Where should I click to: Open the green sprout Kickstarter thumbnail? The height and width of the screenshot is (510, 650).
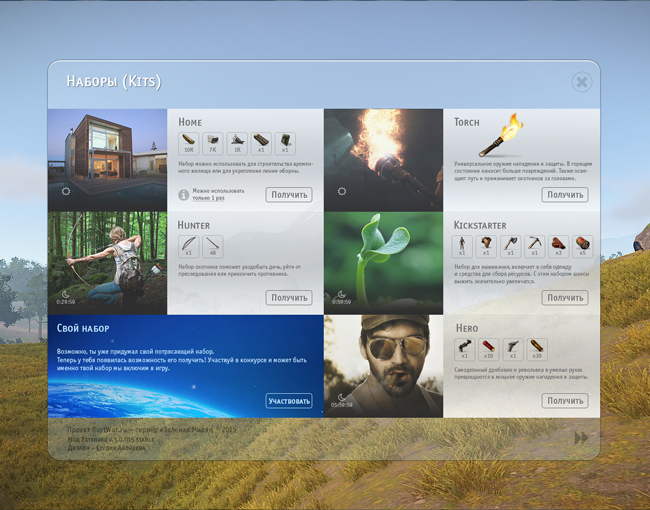(x=383, y=263)
